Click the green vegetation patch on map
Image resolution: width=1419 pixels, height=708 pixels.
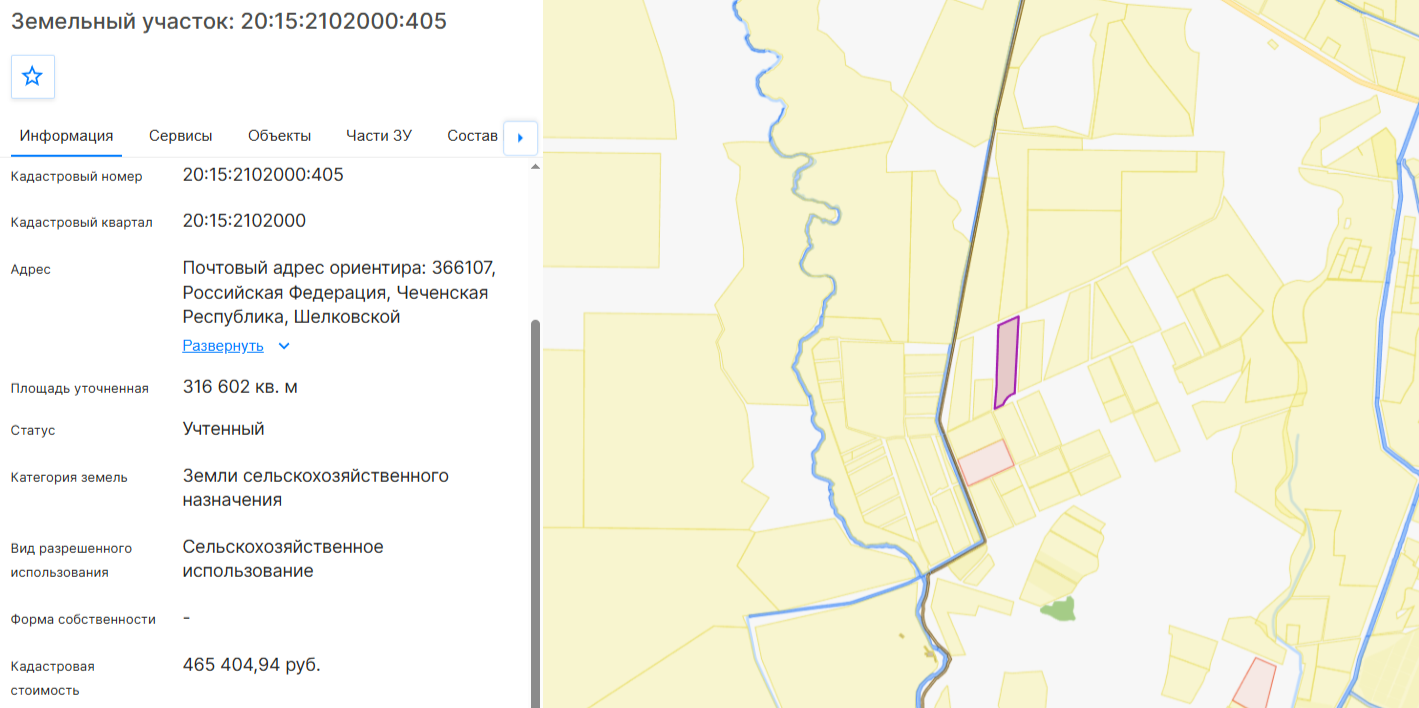(x=1059, y=608)
